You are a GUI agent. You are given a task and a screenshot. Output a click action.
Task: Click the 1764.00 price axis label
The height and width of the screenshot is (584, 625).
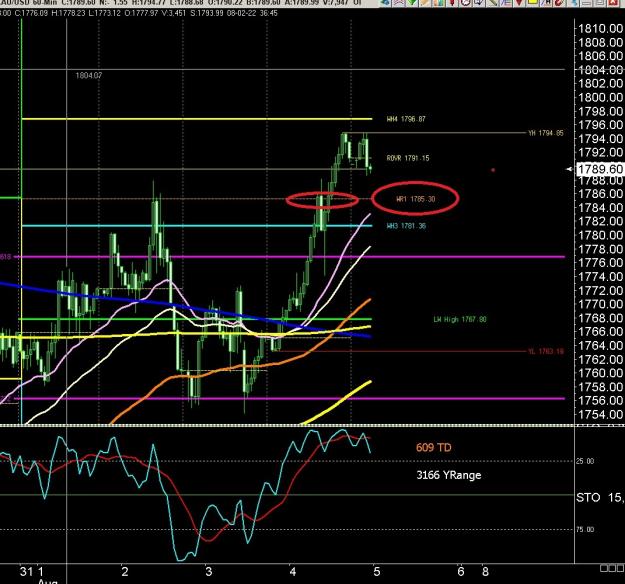pyautogui.click(x=600, y=346)
